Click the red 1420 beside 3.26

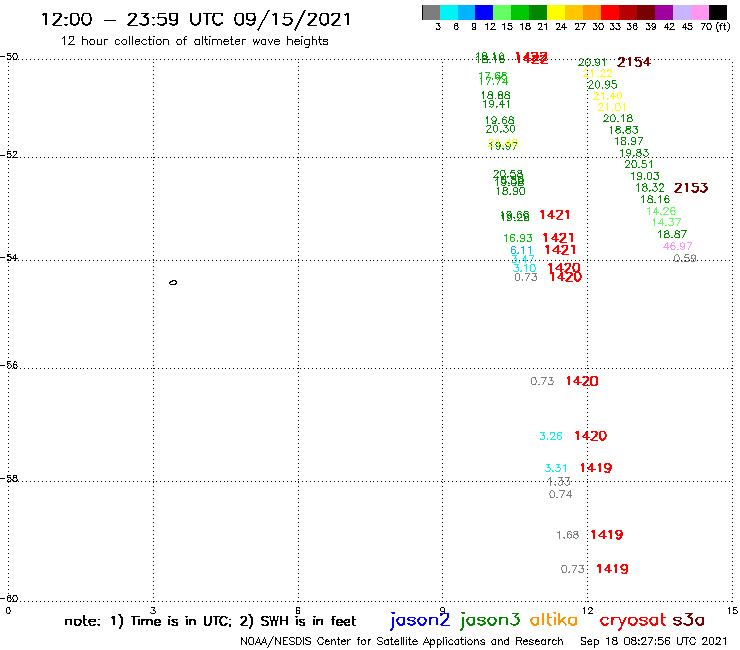[590, 436]
